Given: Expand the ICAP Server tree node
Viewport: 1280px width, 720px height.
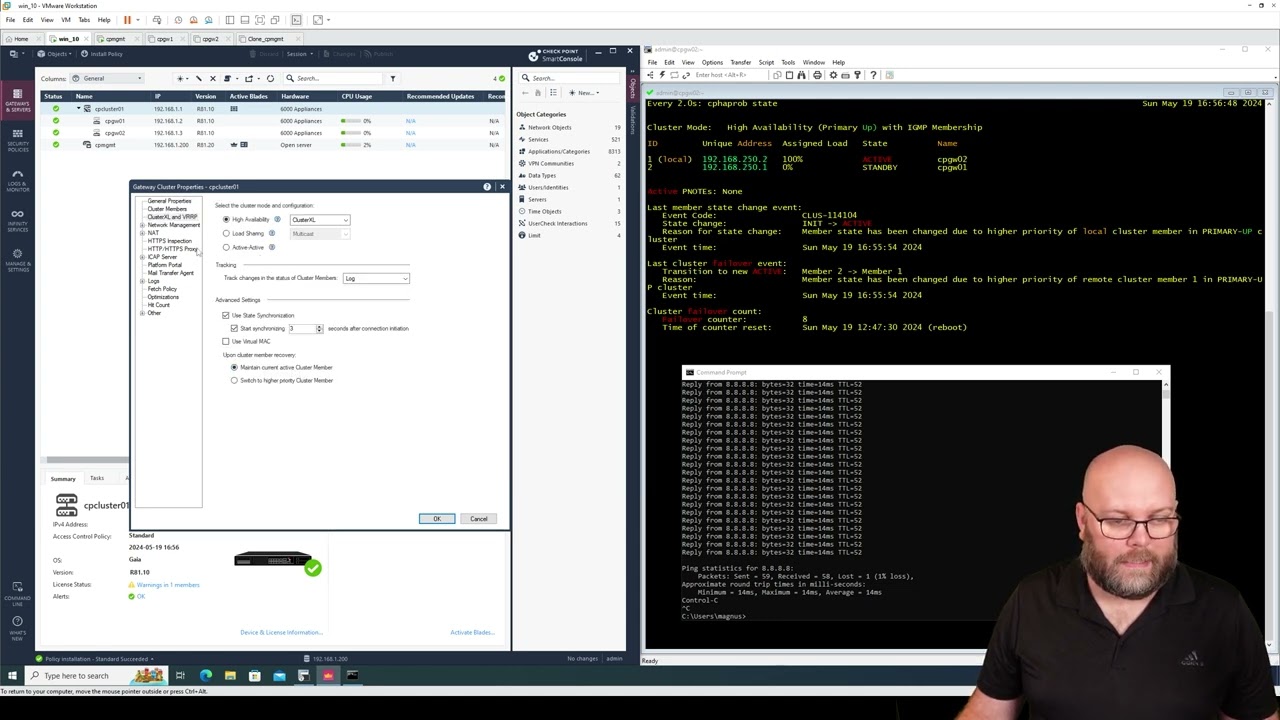Looking at the screenshot, I should (142, 257).
